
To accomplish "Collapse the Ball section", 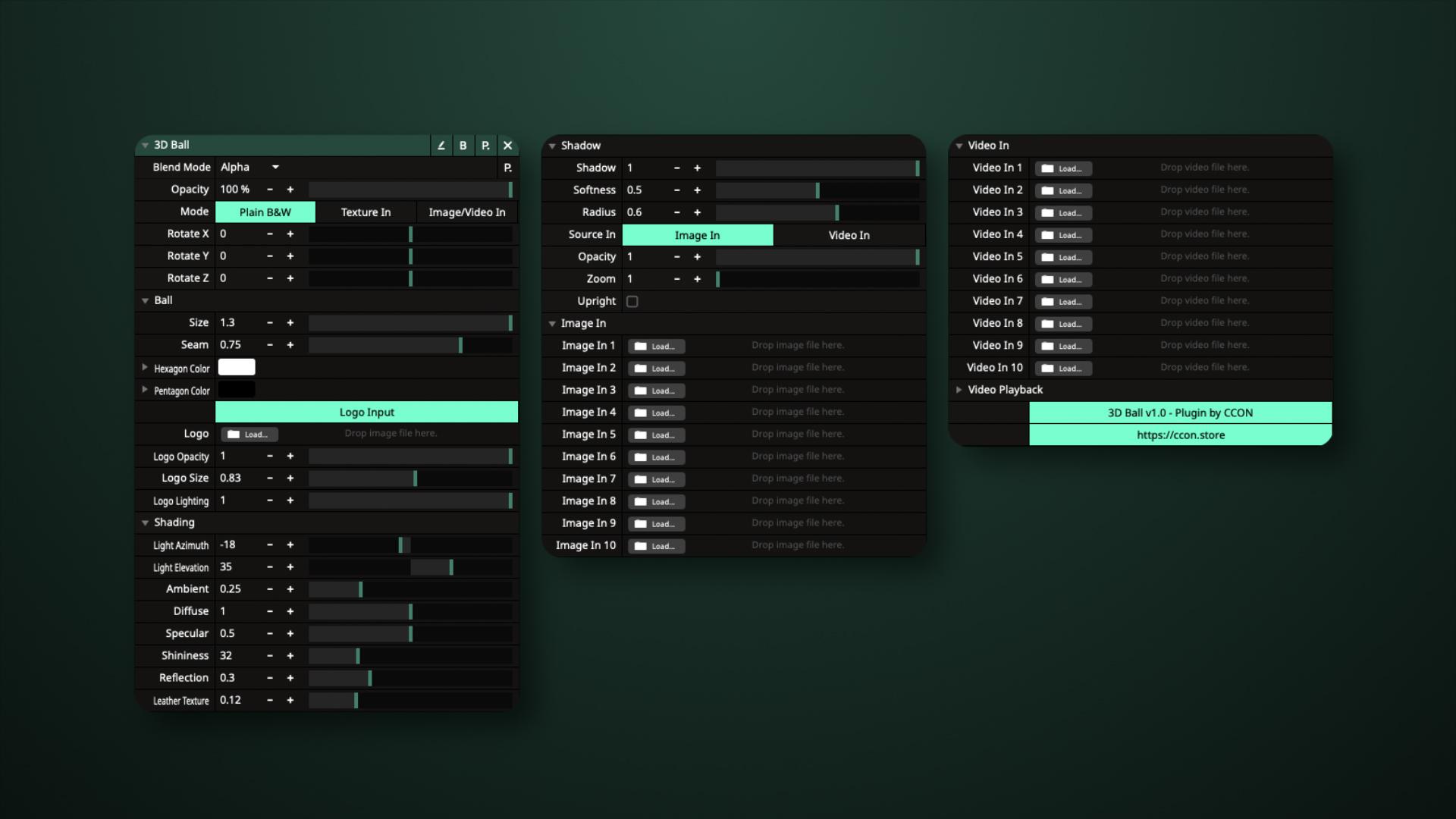I will [x=145, y=301].
